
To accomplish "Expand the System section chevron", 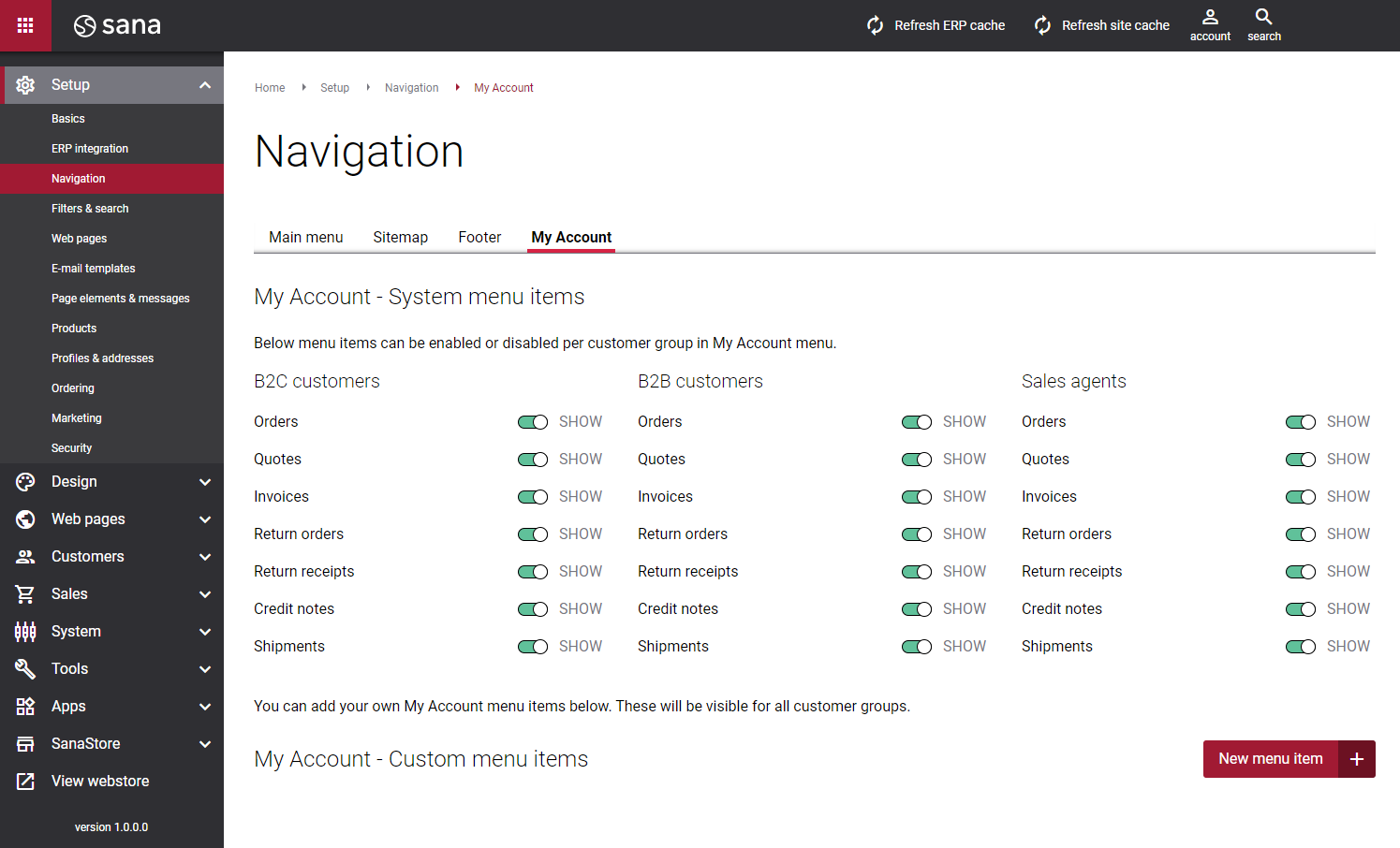I will (205, 632).
